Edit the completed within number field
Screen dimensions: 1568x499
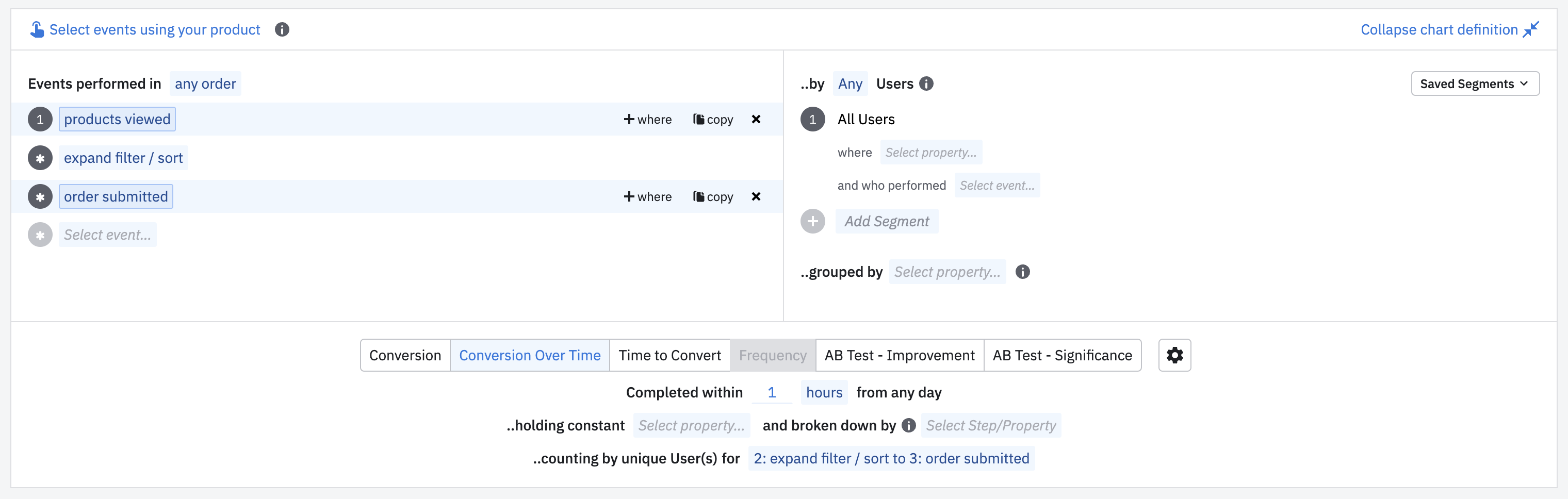pos(772,392)
